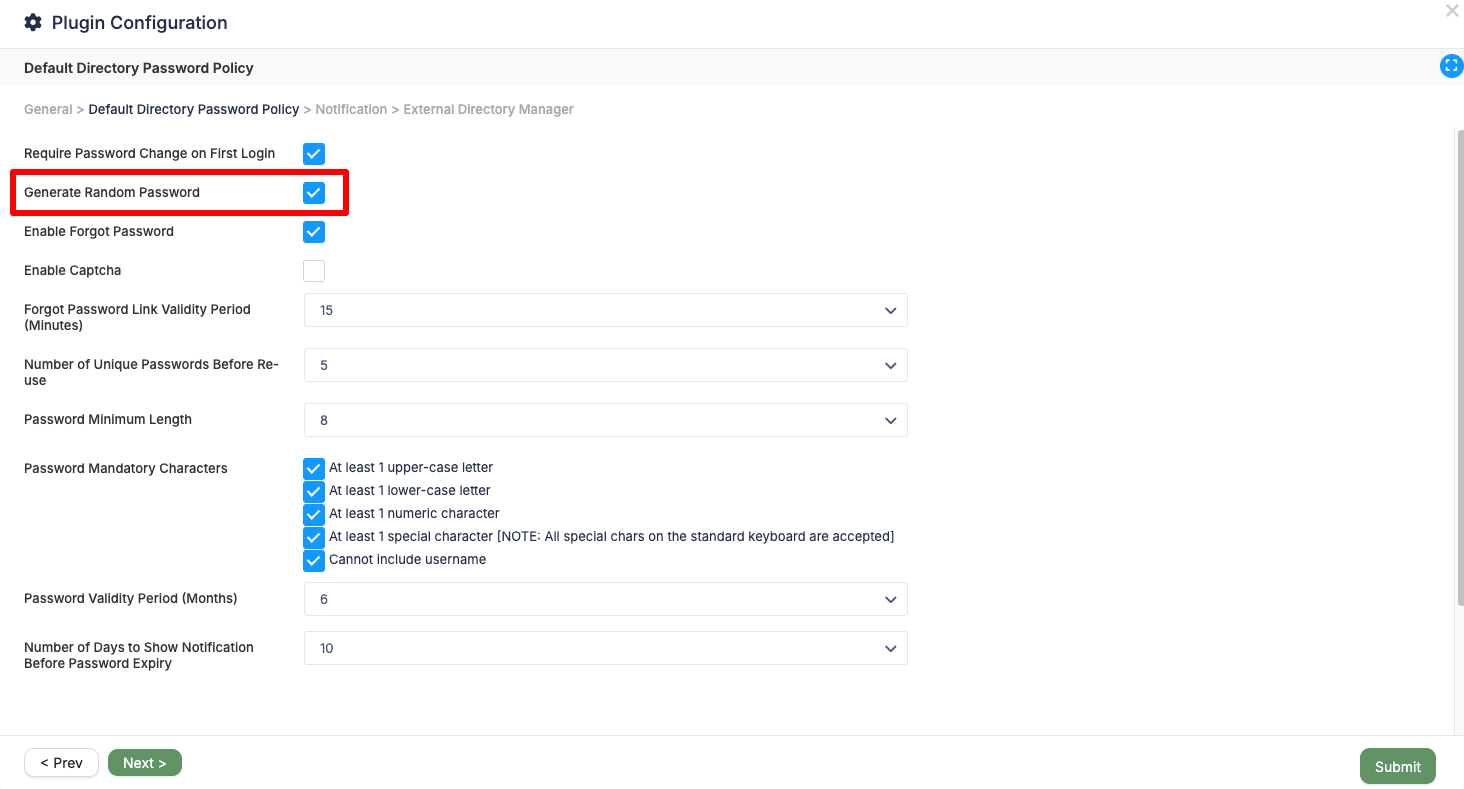
Task: Click the Plugin Configuration gear icon
Action: click(33, 22)
